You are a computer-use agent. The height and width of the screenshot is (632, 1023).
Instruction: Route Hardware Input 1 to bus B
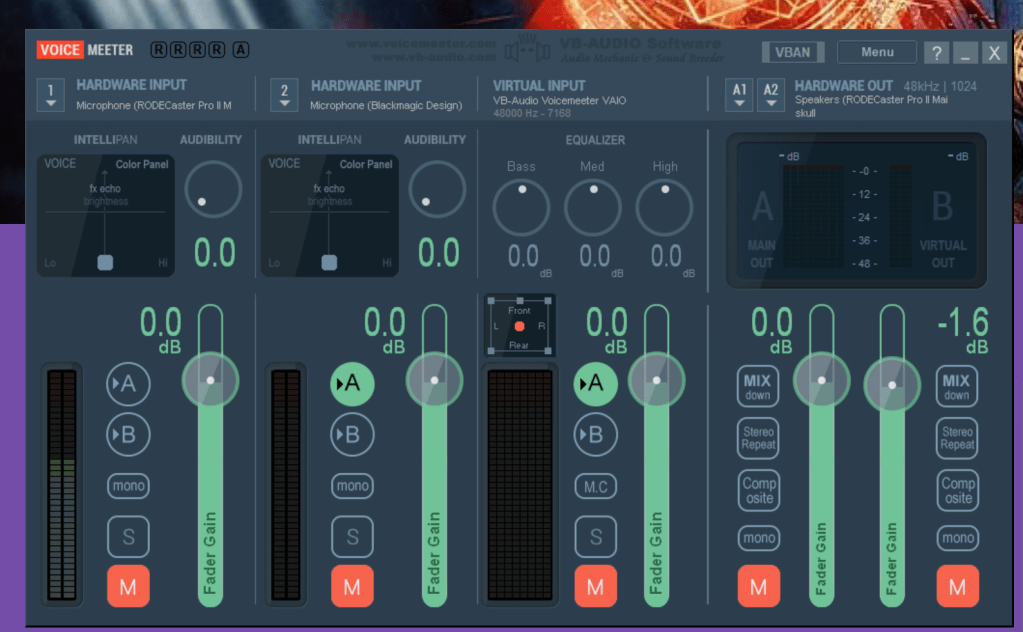(x=128, y=434)
